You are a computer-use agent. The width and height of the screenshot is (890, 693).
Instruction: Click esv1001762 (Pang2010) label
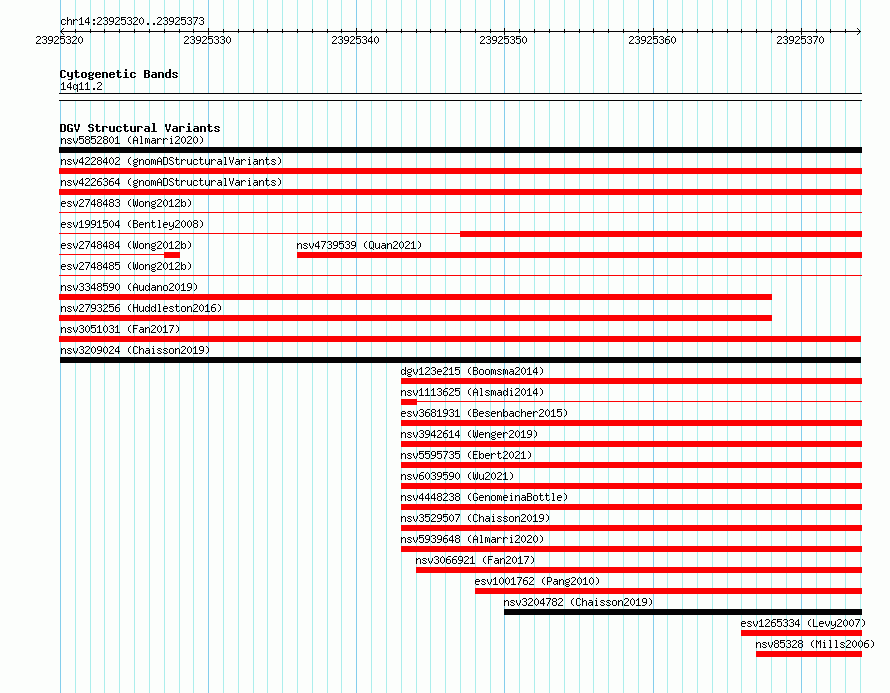(538, 581)
